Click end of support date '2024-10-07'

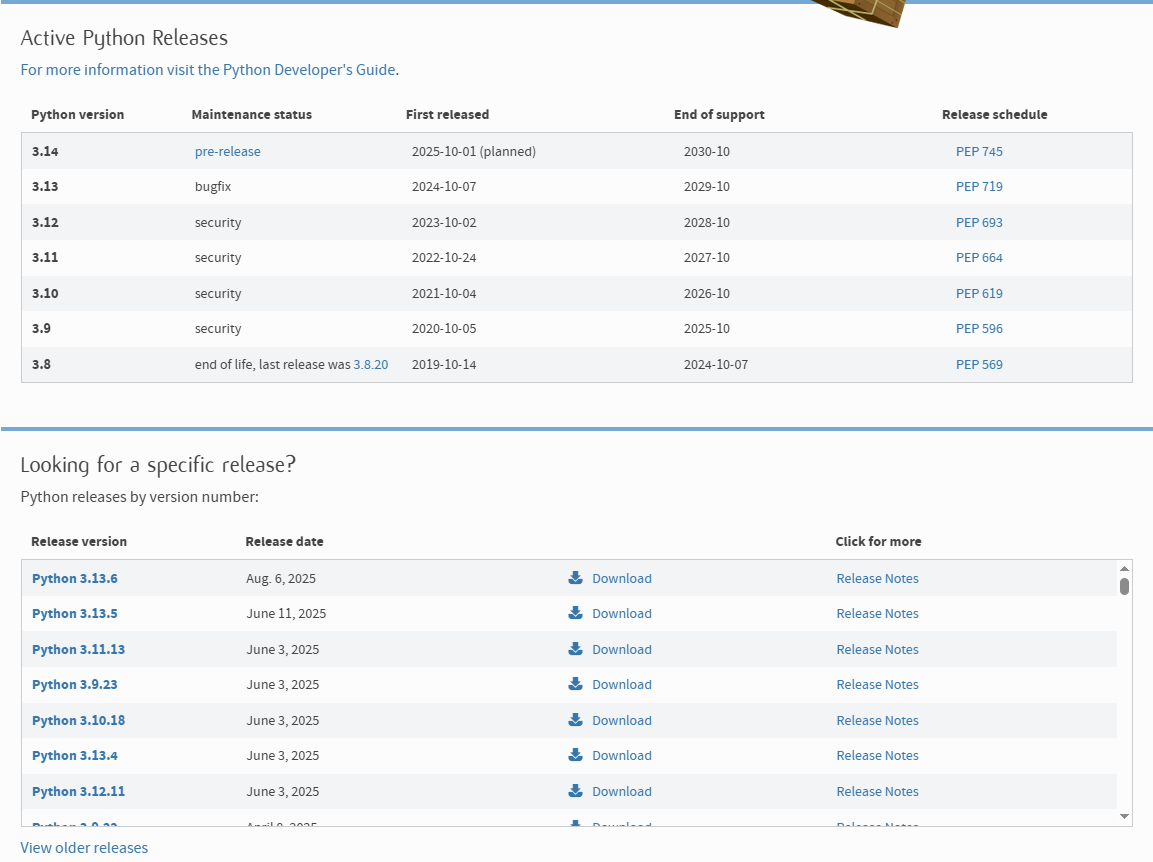point(715,364)
